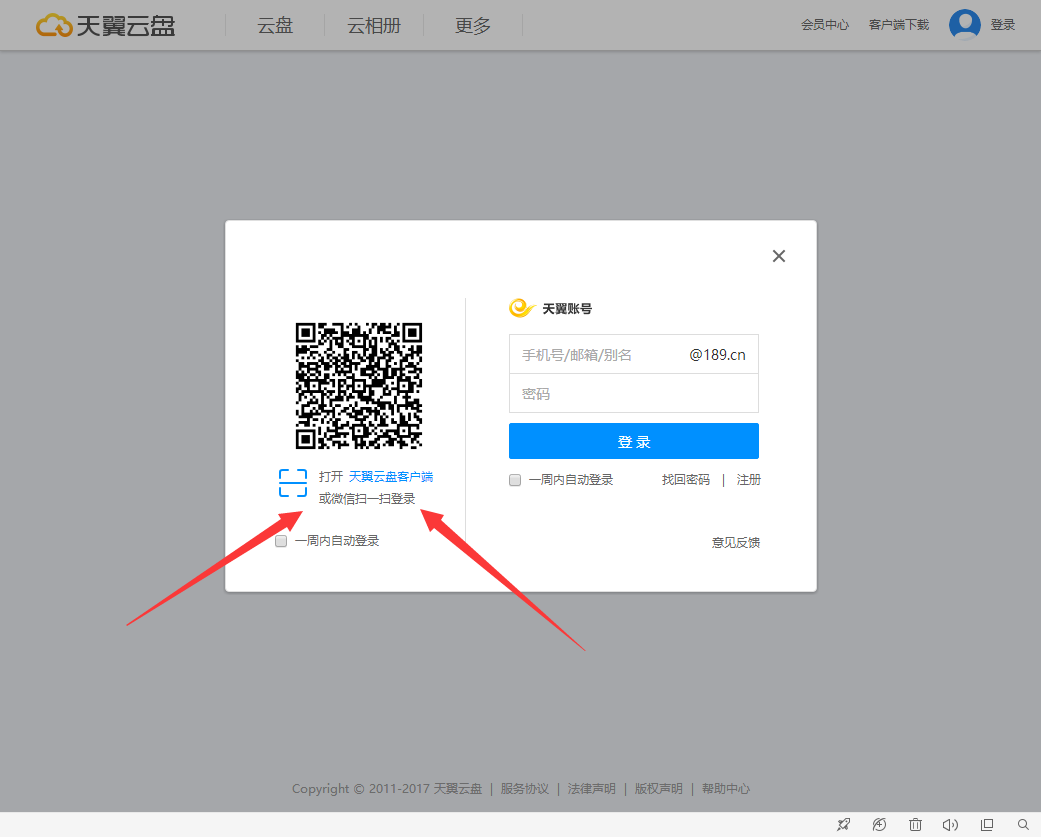The width and height of the screenshot is (1041, 837).
Task: Open 版权声明 in the footer
Action: click(x=659, y=789)
